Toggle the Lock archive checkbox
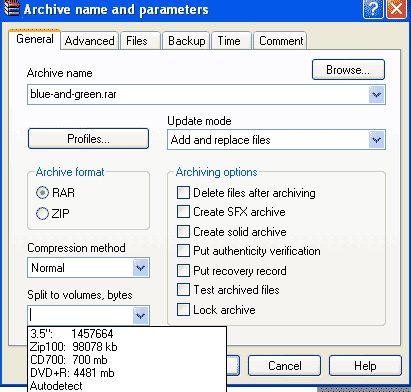Image resolution: width=411 pixels, height=392 pixels. click(x=183, y=309)
